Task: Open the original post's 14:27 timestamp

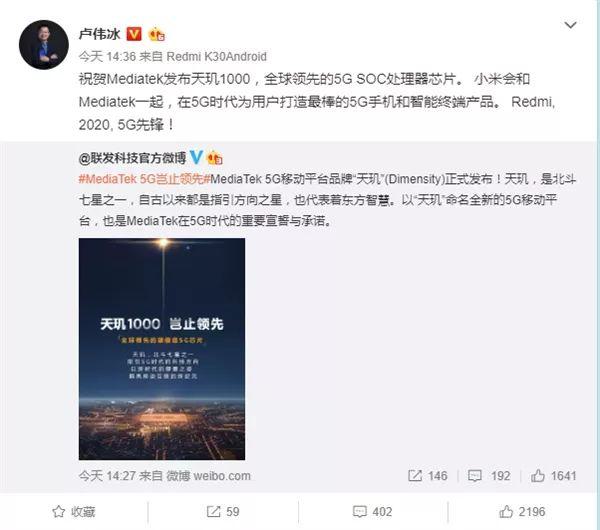Action: 107,476
